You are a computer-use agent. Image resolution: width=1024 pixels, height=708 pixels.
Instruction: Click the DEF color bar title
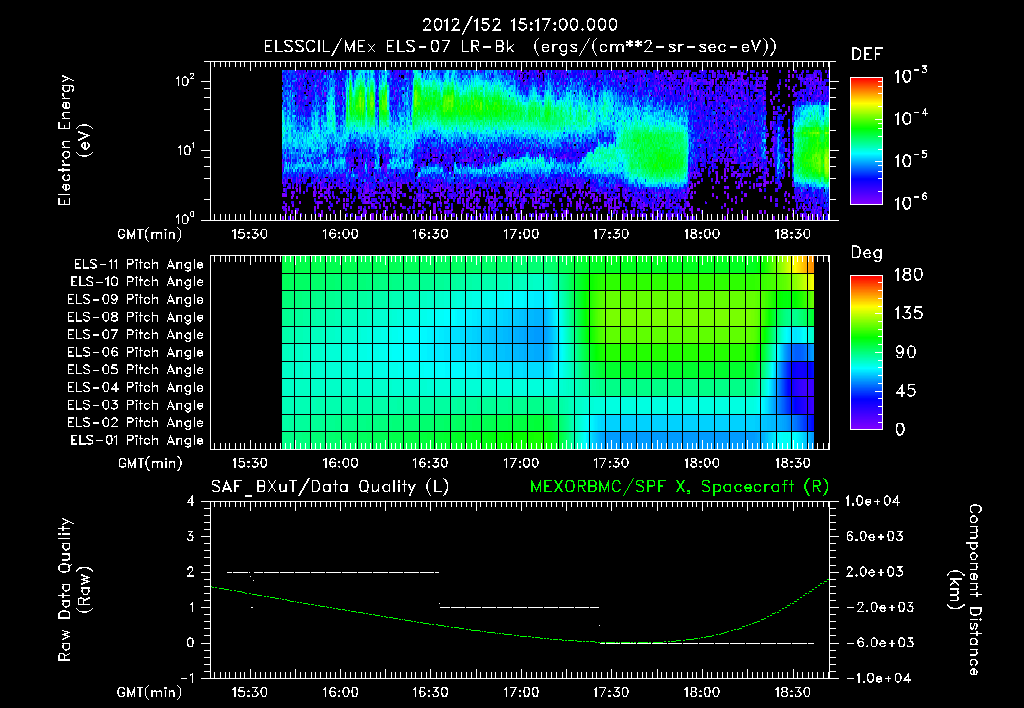[867, 55]
